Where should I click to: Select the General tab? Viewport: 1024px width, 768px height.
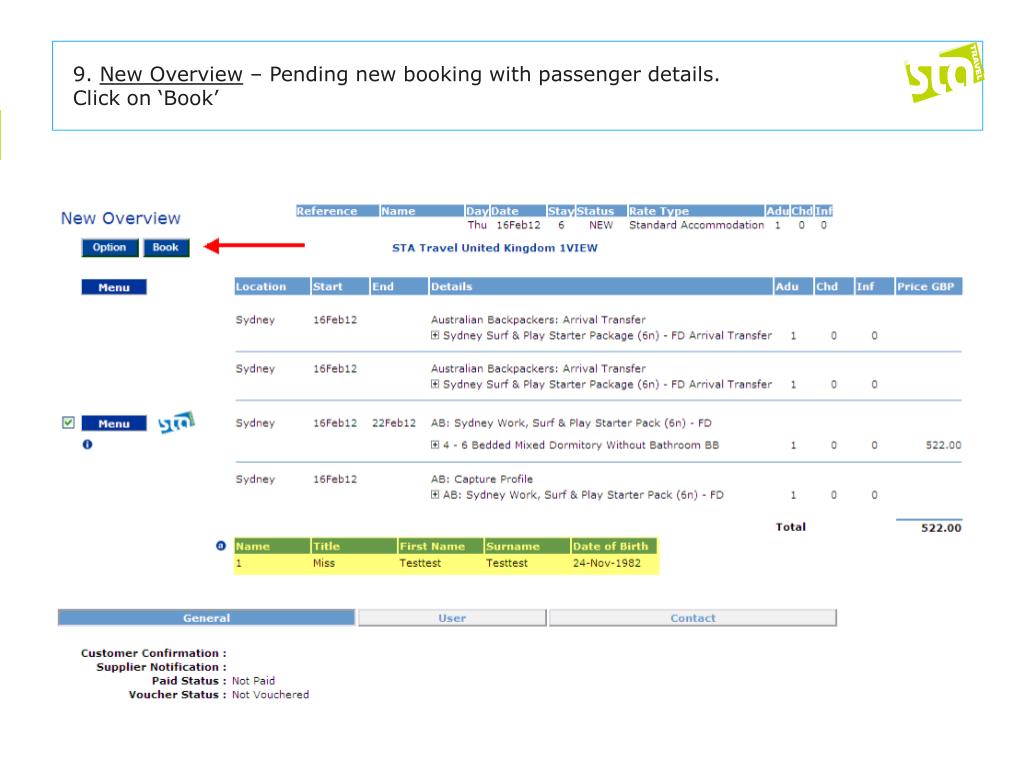click(206, 618)
